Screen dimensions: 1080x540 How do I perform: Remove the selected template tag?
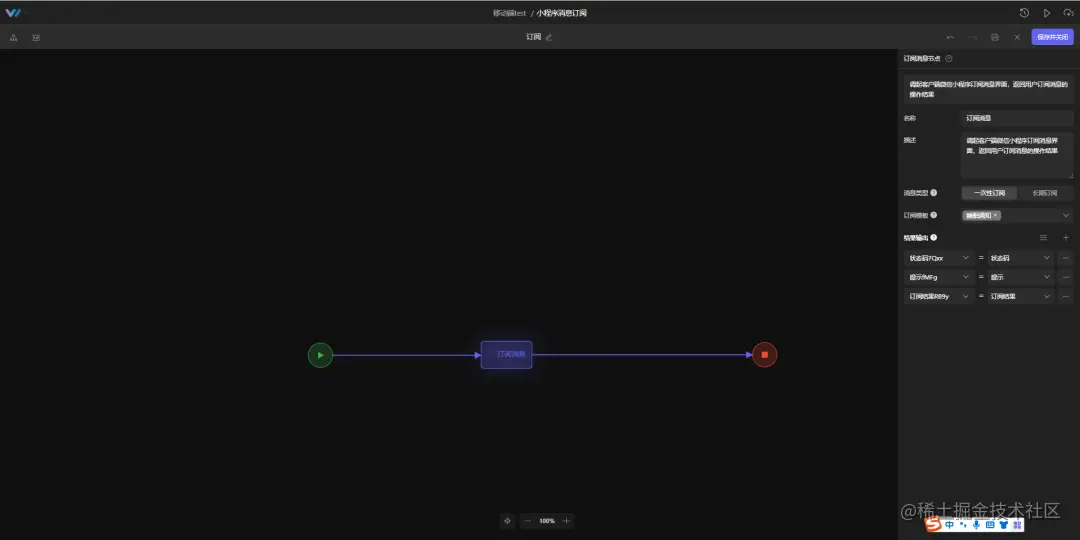(x=995, y=216)
